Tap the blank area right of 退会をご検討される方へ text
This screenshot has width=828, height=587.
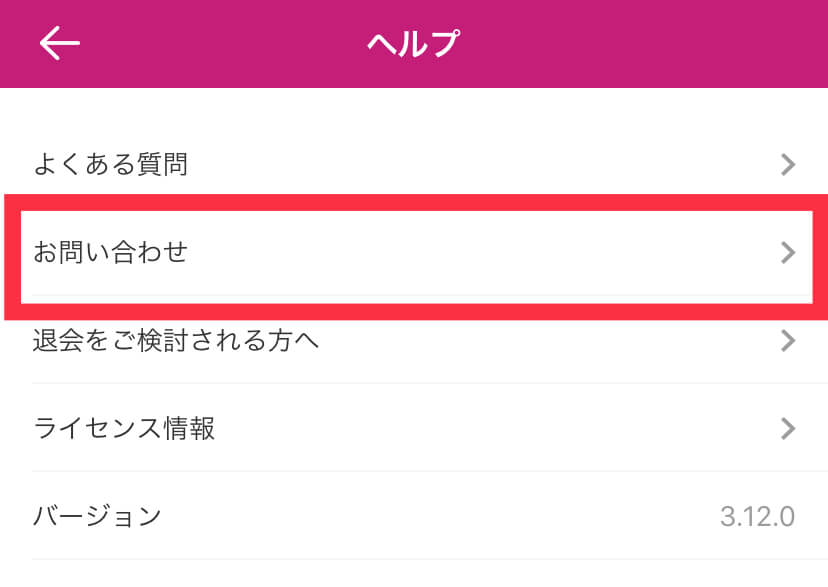550,341
